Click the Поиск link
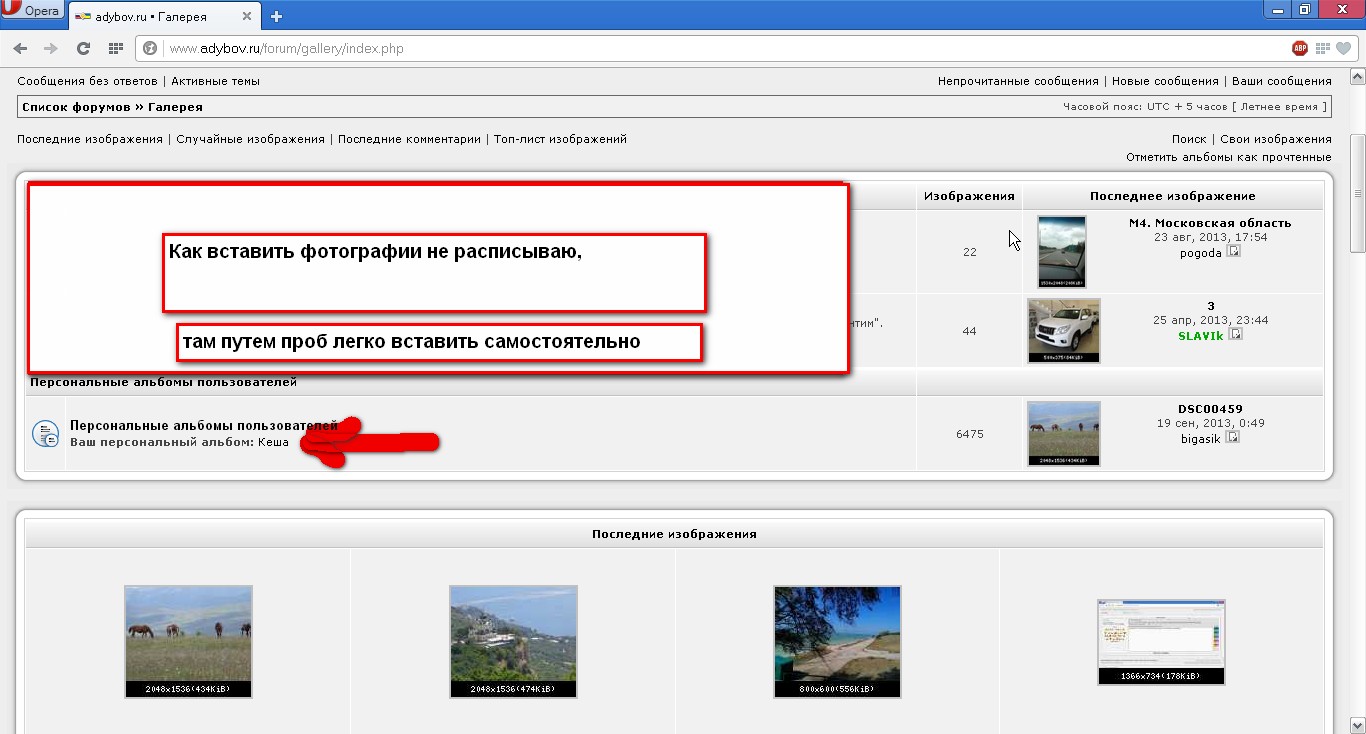Image resolution: width=1366 pixels, height=734 pixels. [1189, 139]
